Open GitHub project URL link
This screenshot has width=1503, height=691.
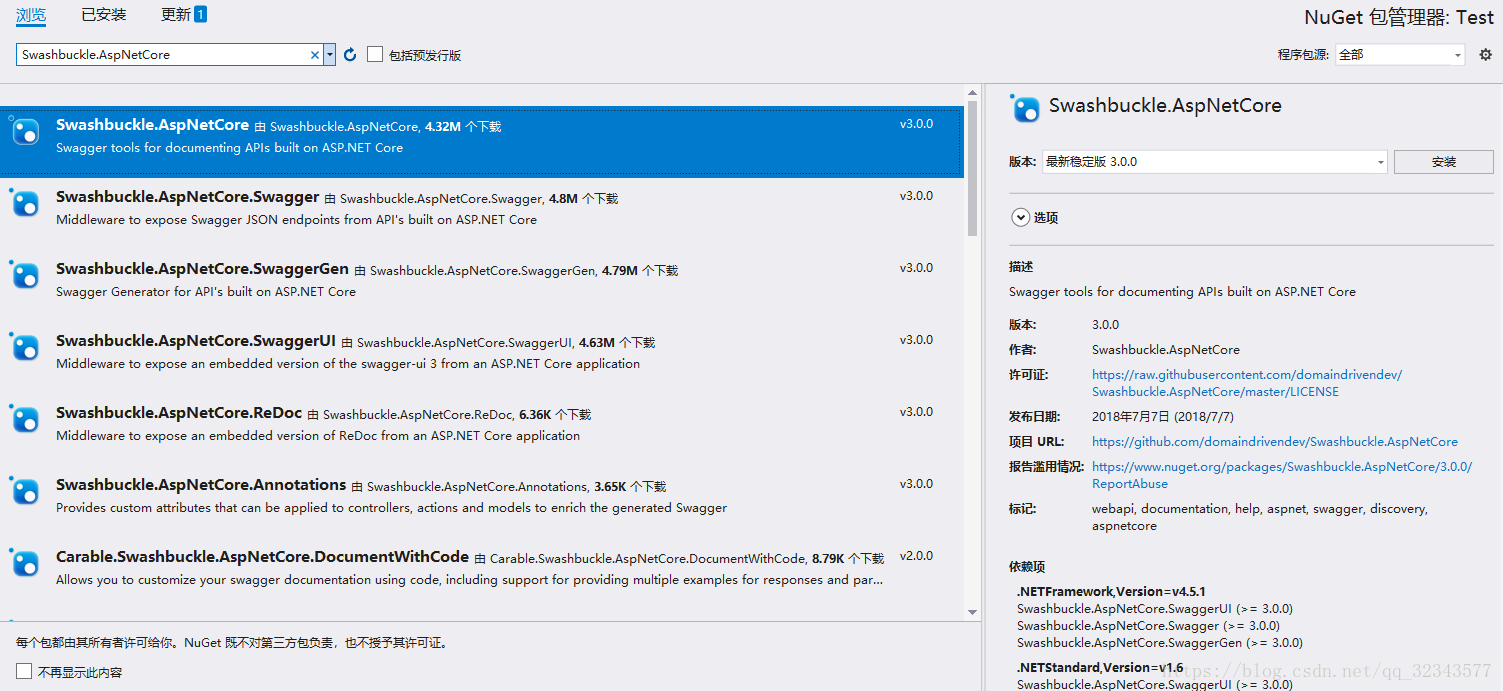click(x=1275, y=441)
